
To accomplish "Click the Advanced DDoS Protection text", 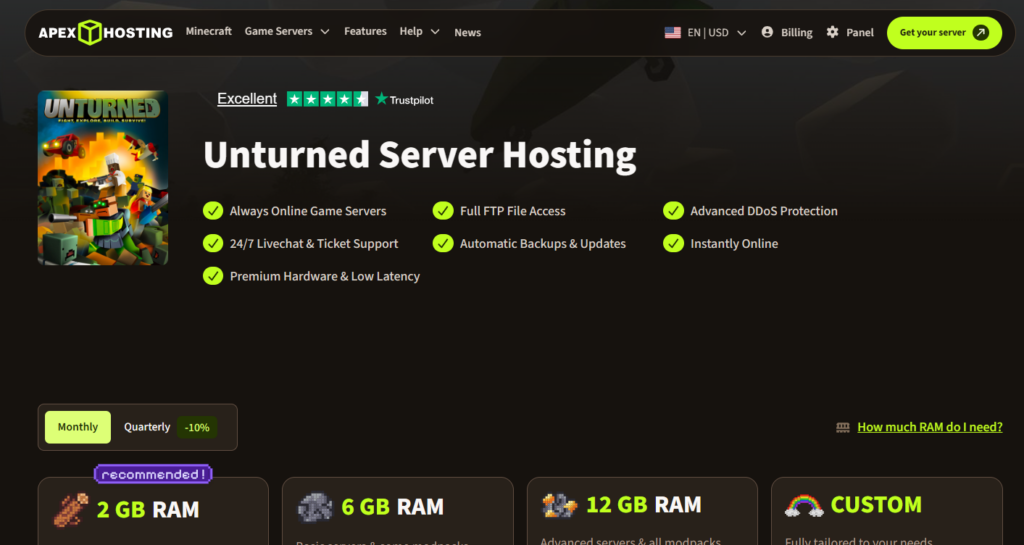I will [764, 211].
